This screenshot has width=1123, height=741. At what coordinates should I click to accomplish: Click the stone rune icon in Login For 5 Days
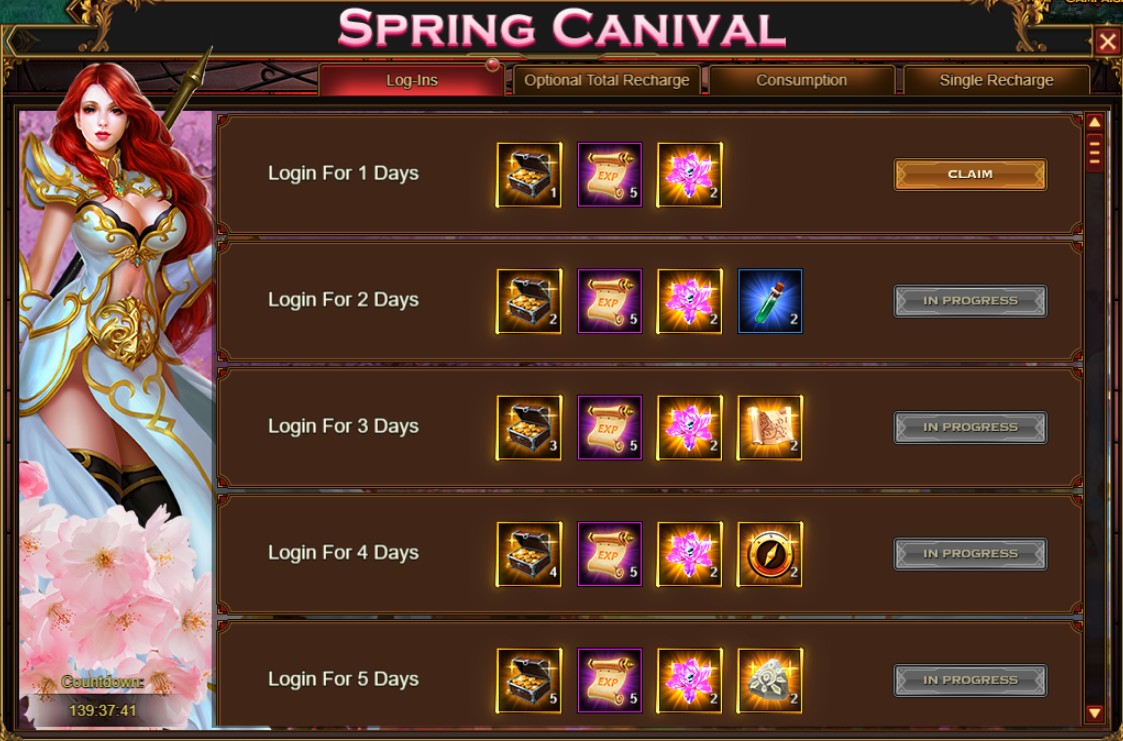click(x=770, y=681)
